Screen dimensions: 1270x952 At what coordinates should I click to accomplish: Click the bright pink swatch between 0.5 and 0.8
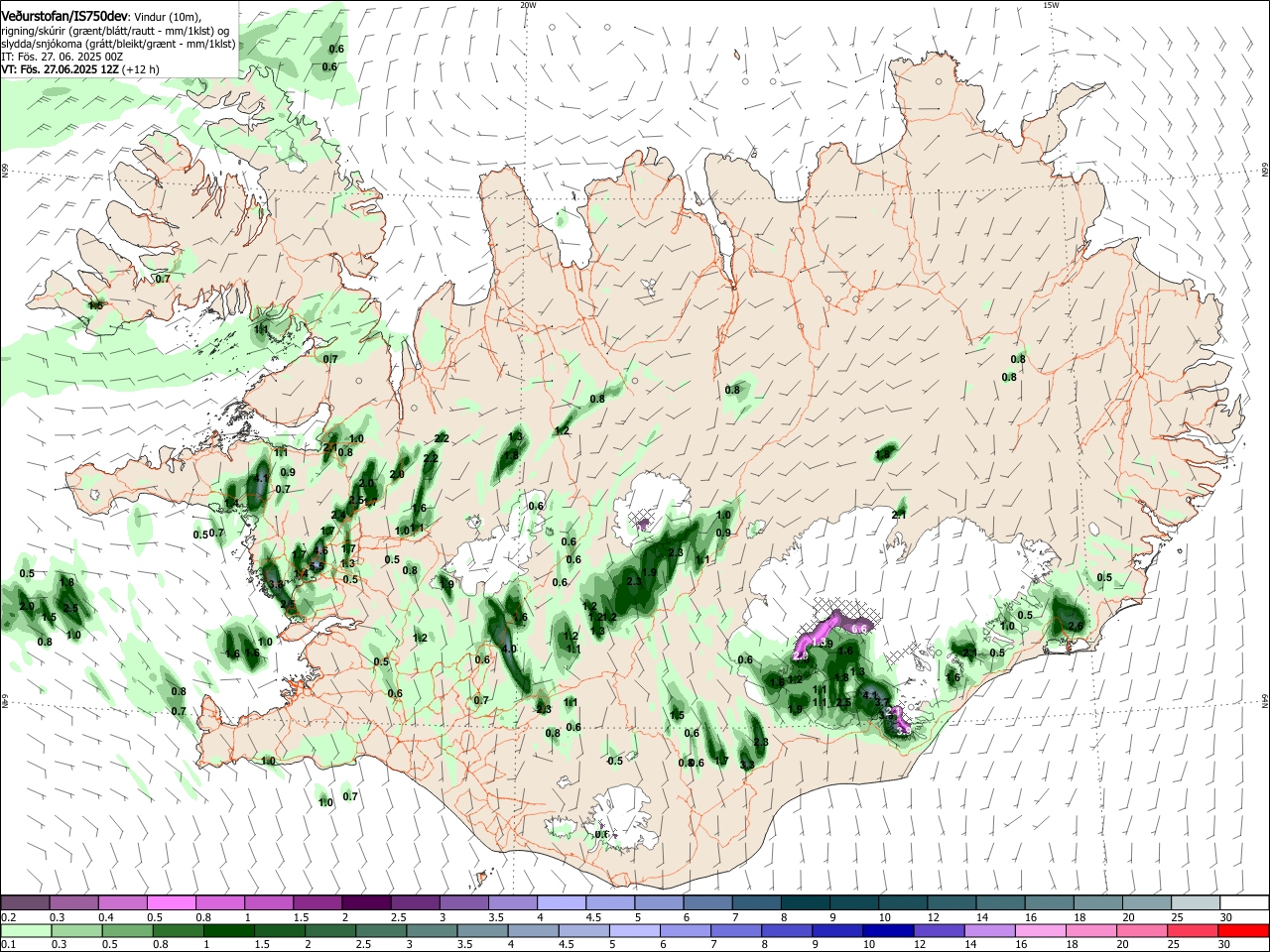point(172,902)
